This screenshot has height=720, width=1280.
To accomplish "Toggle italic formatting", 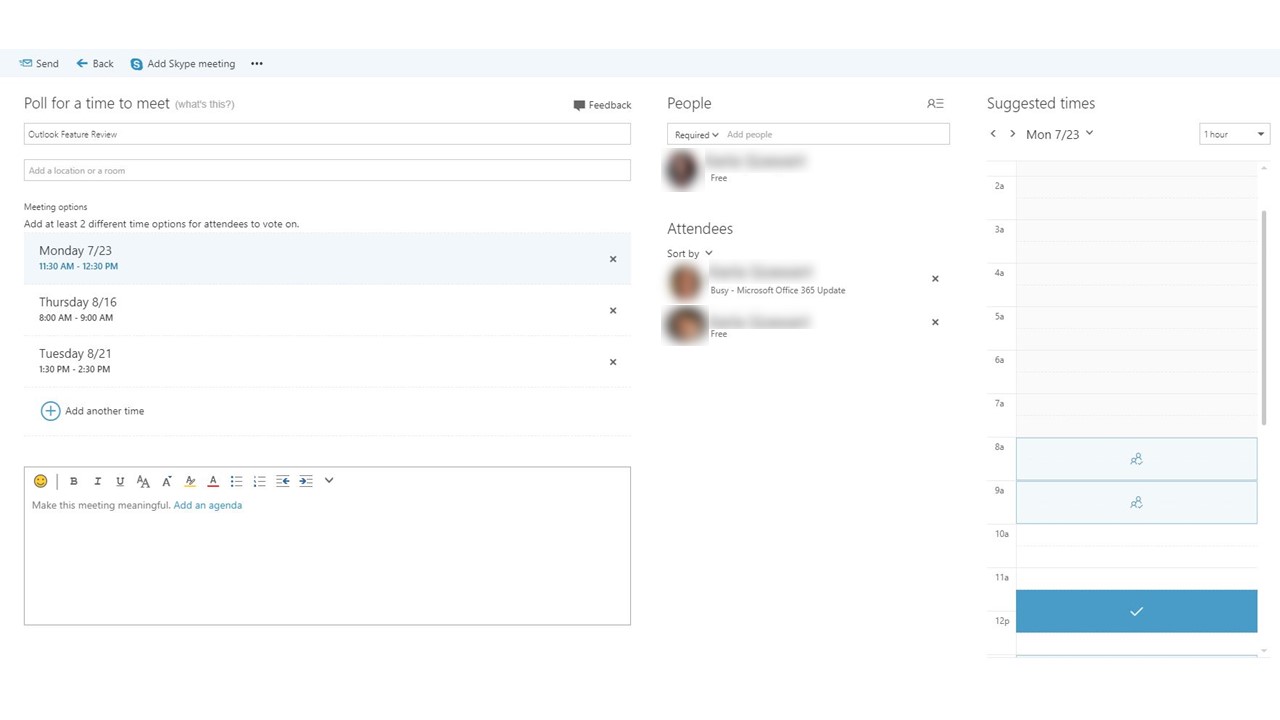I will pos(97,481).
